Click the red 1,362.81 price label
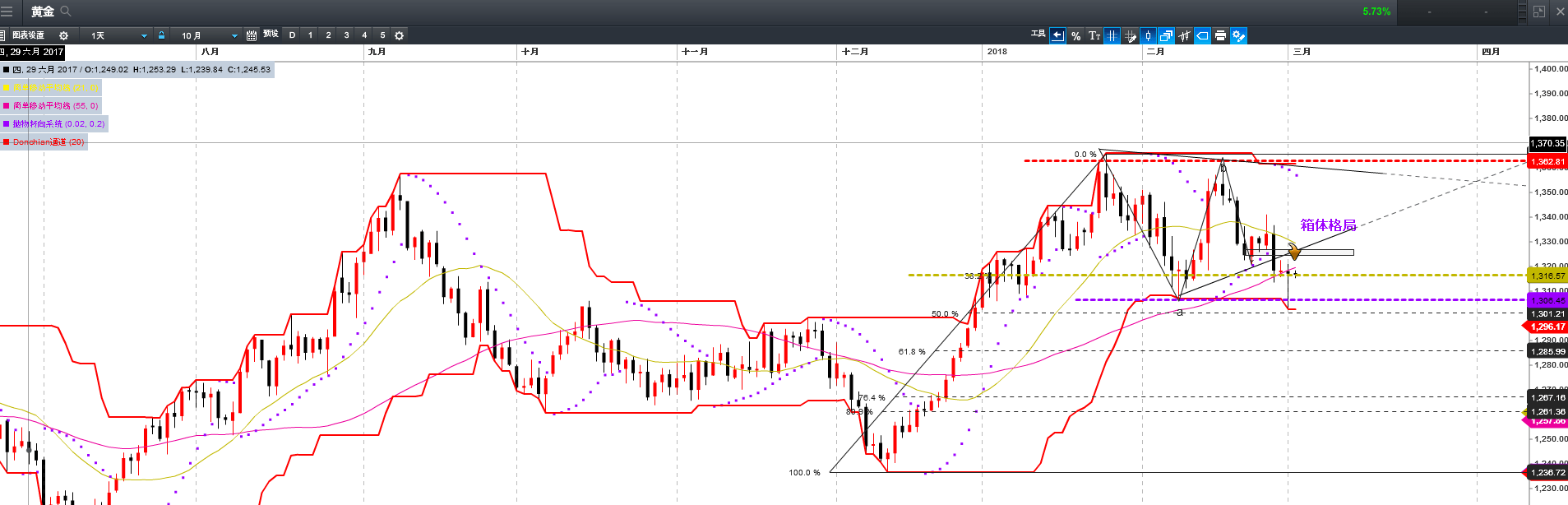This screenshot has height=505, width=1568. (1547, 161)
